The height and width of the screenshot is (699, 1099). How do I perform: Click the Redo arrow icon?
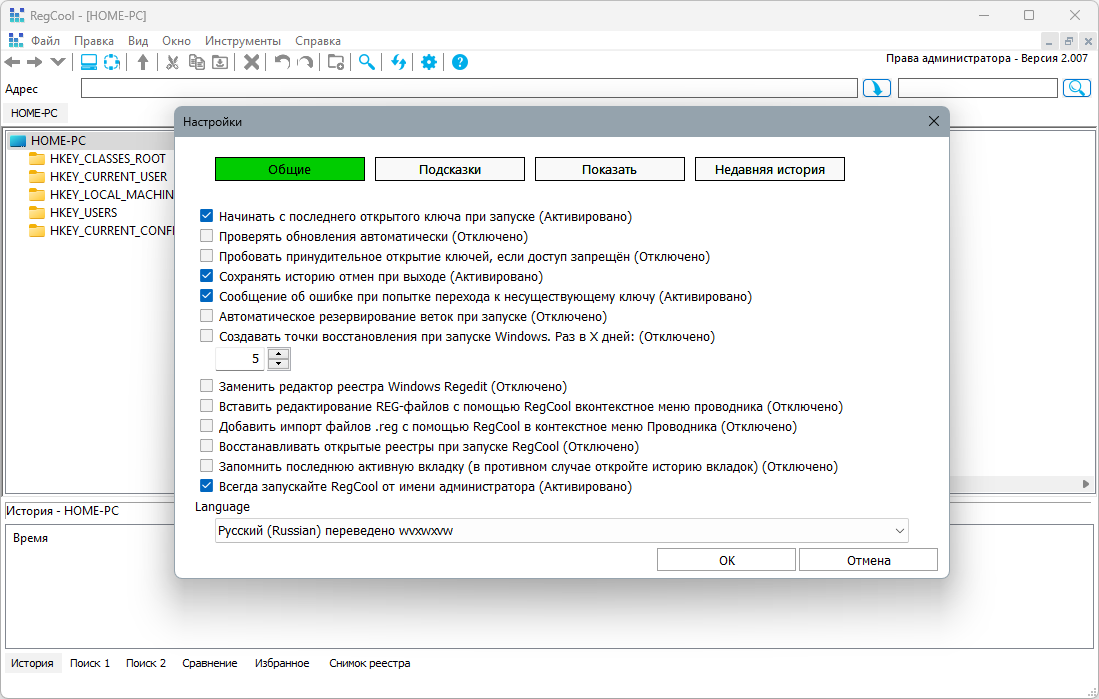pos(305,62)
